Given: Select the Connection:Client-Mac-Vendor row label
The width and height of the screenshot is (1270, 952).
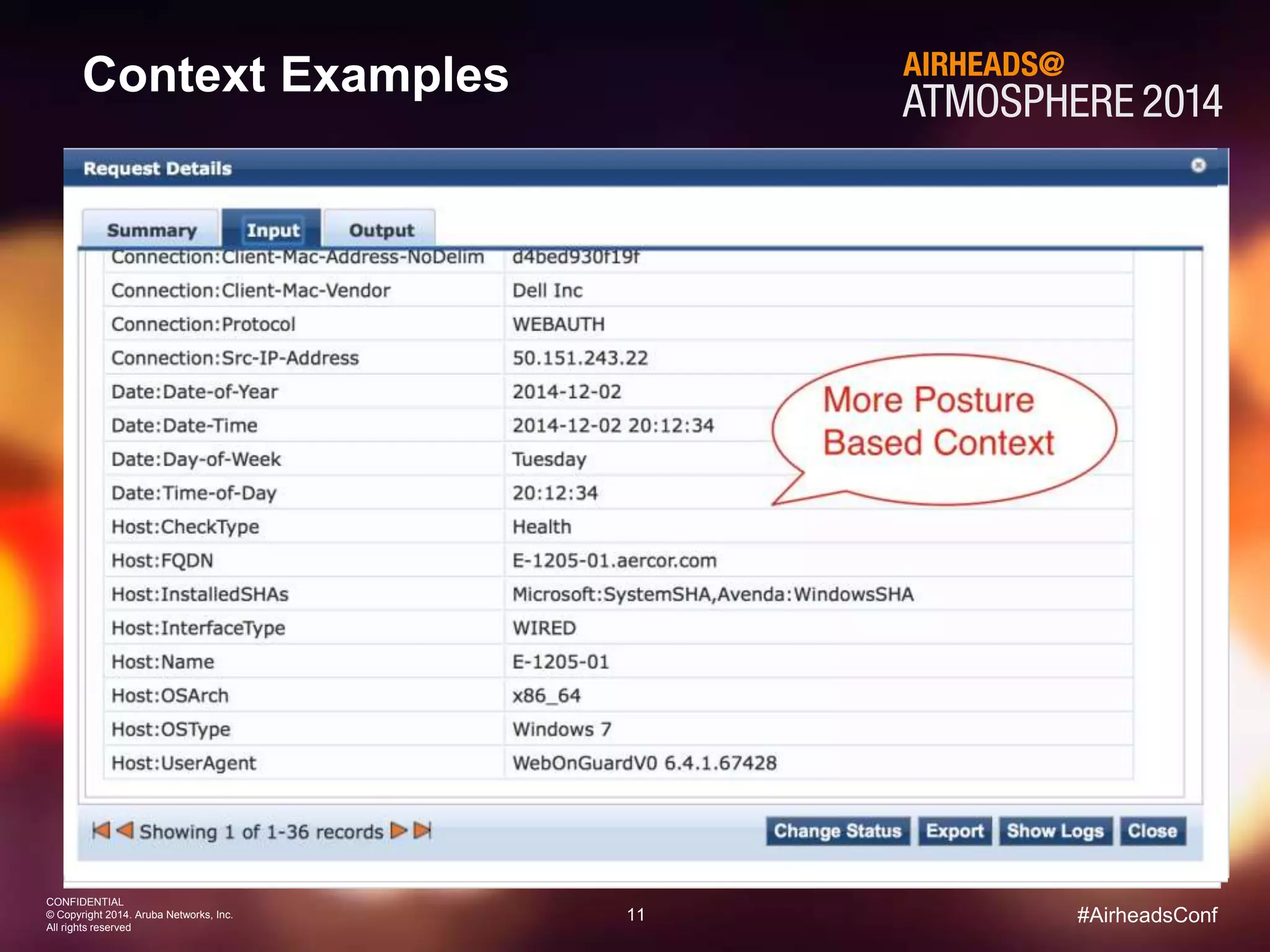Looking at the screenshot, I should [x=251, y=290].
